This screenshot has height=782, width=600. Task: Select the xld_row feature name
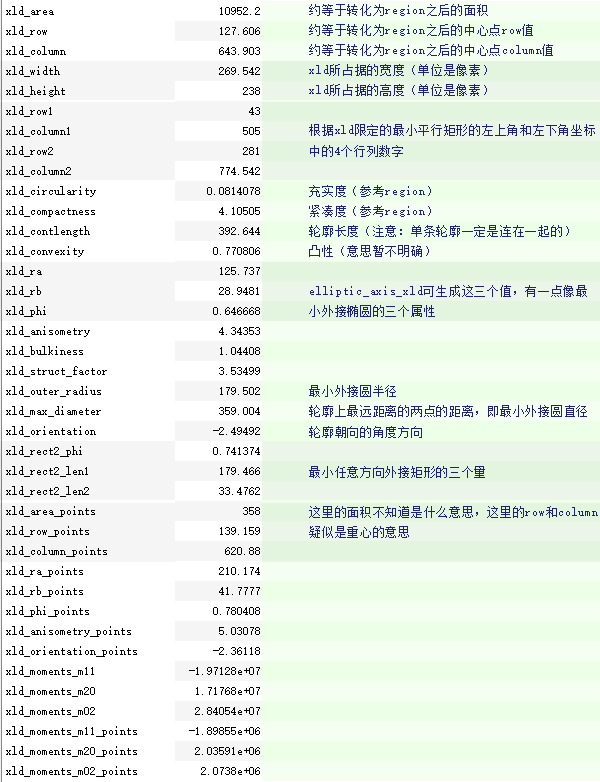[26, 31]
